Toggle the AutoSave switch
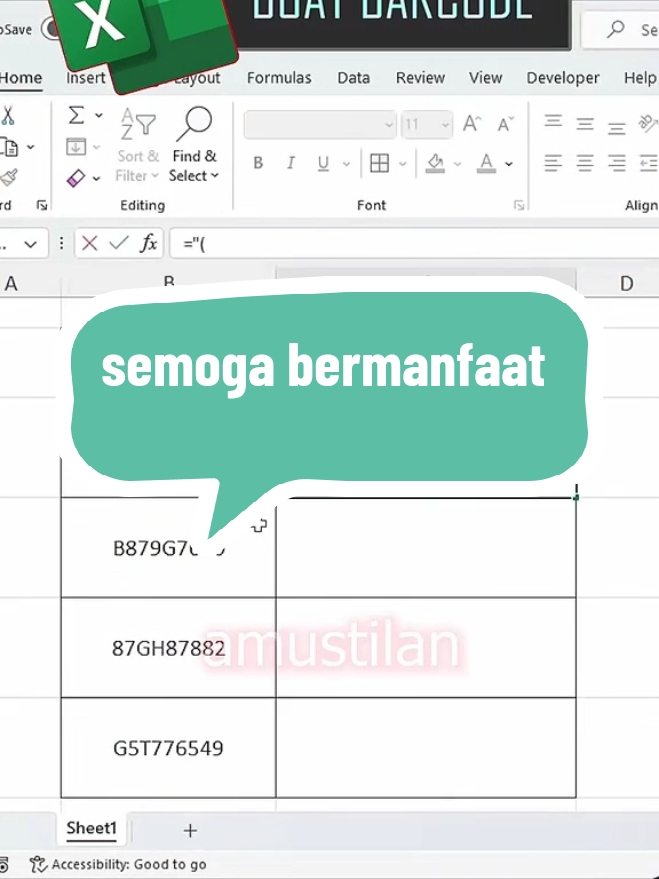Image resolution: width=659 pixels, height=879 pixels. tap(50, 29)
